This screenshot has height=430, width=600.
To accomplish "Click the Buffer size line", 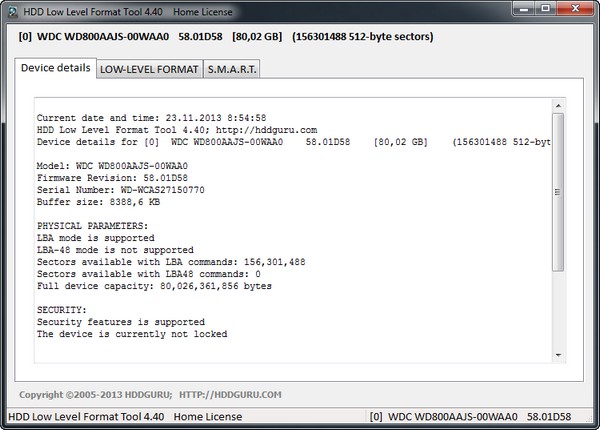I will coord(96,201).
